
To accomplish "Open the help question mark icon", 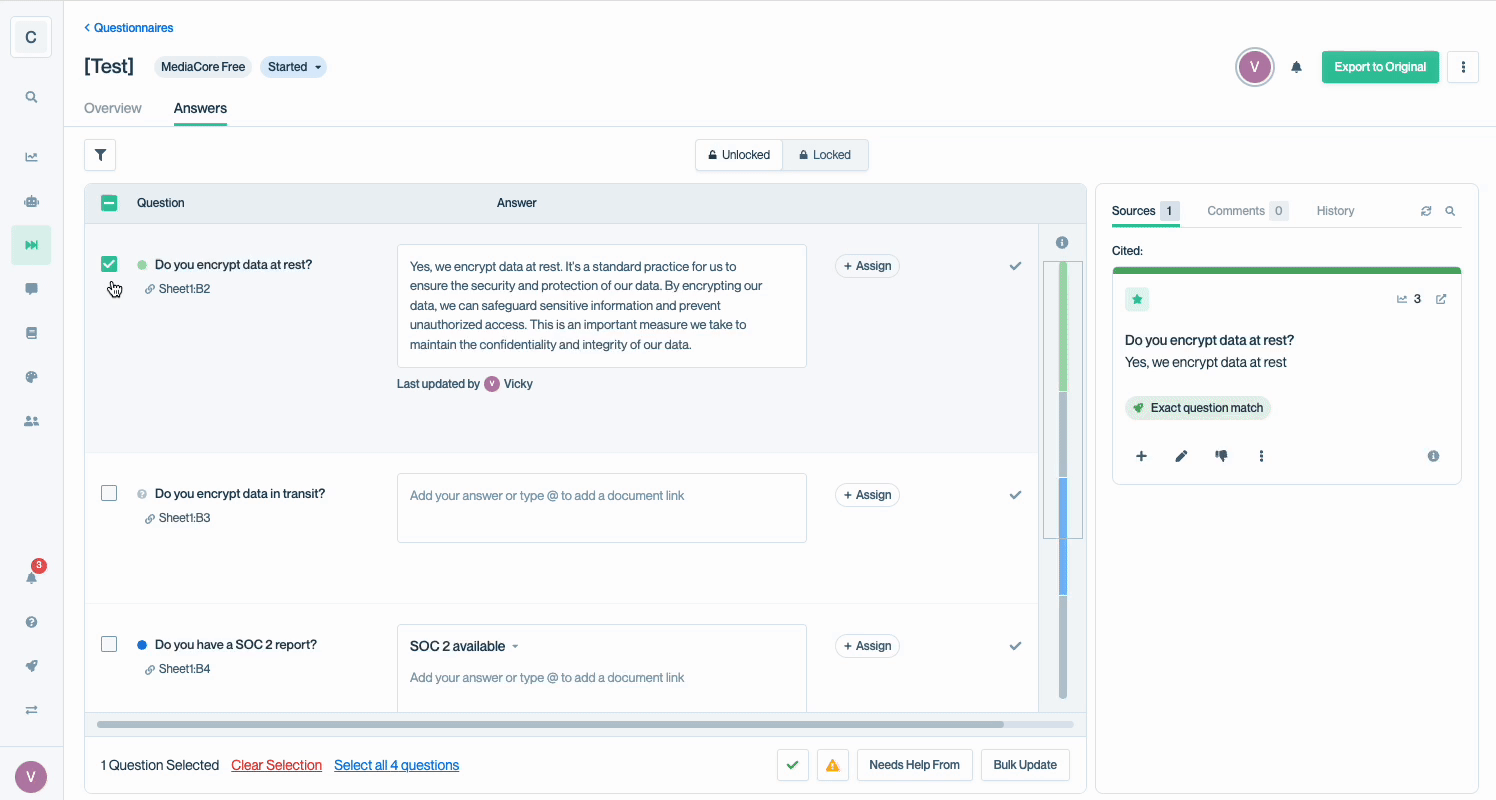I will 31,622.
